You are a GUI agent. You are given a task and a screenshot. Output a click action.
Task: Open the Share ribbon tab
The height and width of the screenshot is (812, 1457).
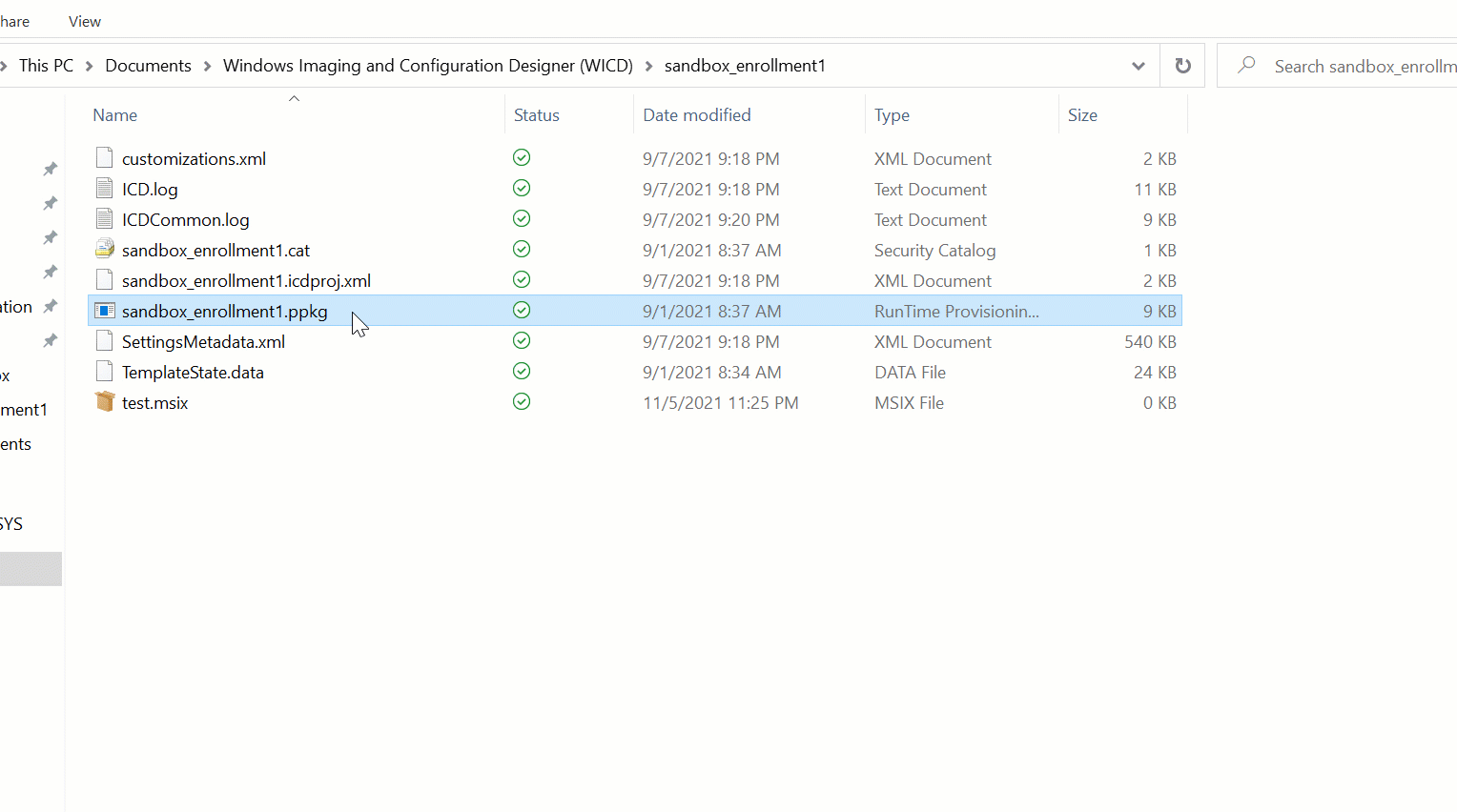tap(13, 20)
